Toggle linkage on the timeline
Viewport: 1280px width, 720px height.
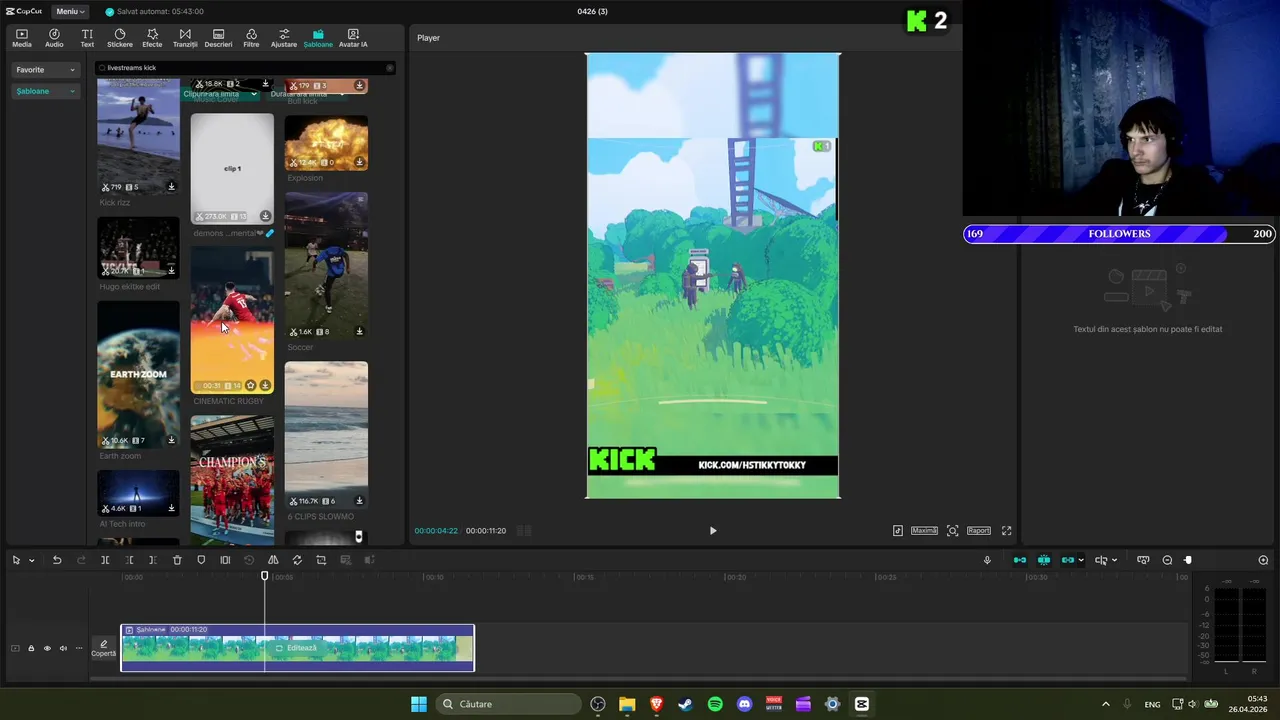(x=1067, y=560)
